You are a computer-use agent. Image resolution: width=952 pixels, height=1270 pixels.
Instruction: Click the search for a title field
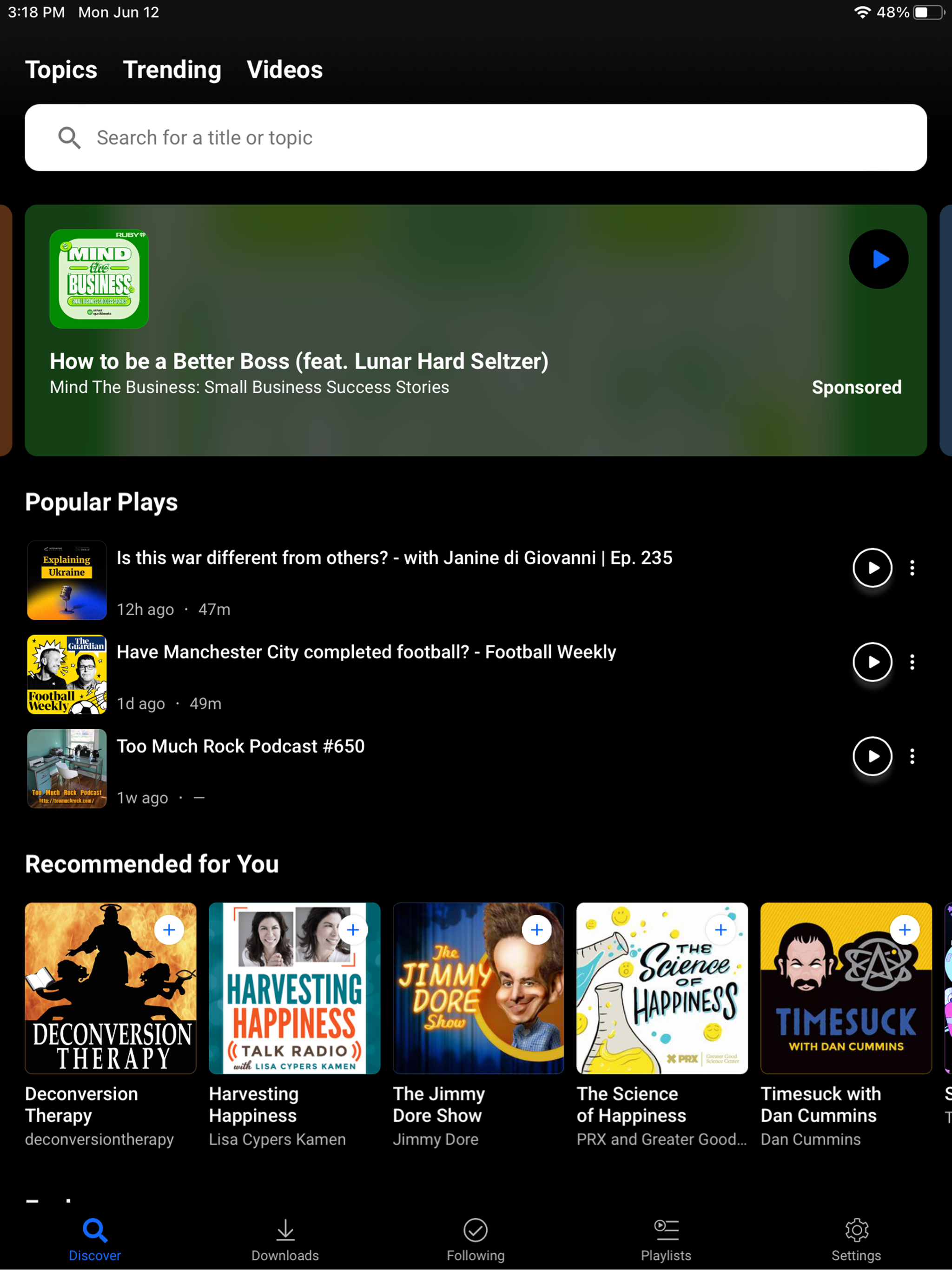tap(476, 138)
